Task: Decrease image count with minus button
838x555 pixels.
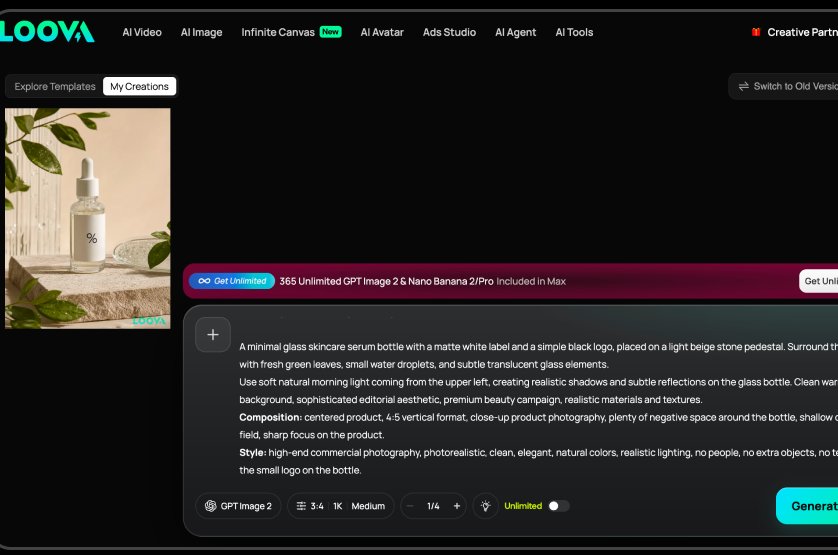Action: 410,506
